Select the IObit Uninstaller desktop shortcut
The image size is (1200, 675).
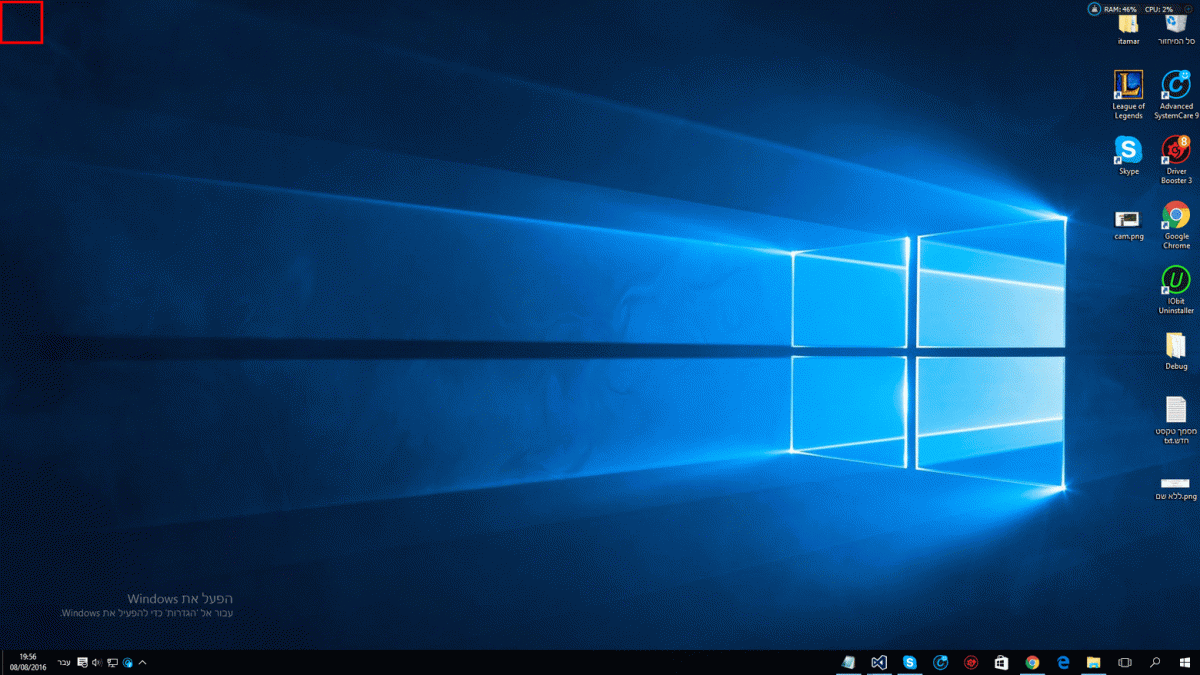(x=1176, y=290)
